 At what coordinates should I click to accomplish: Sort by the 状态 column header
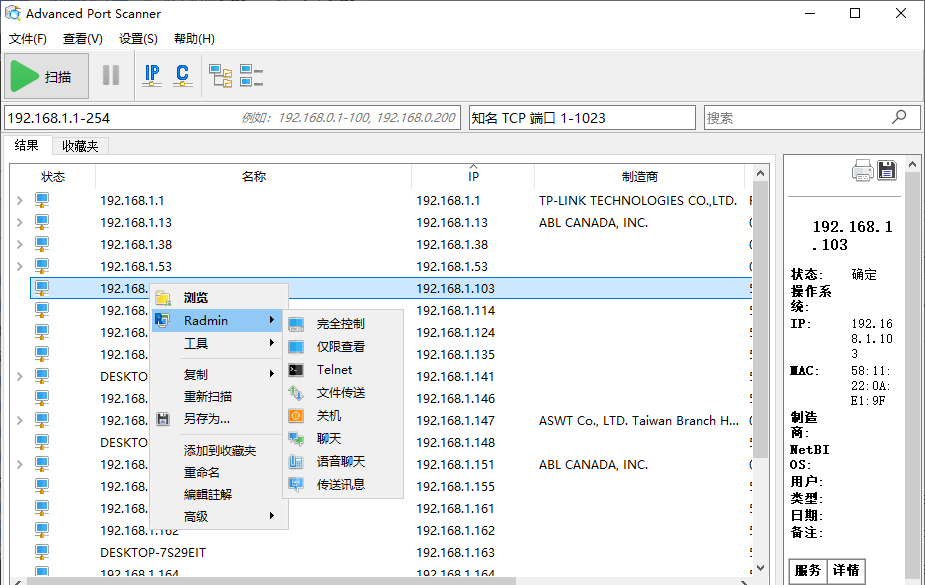[53, 176]
